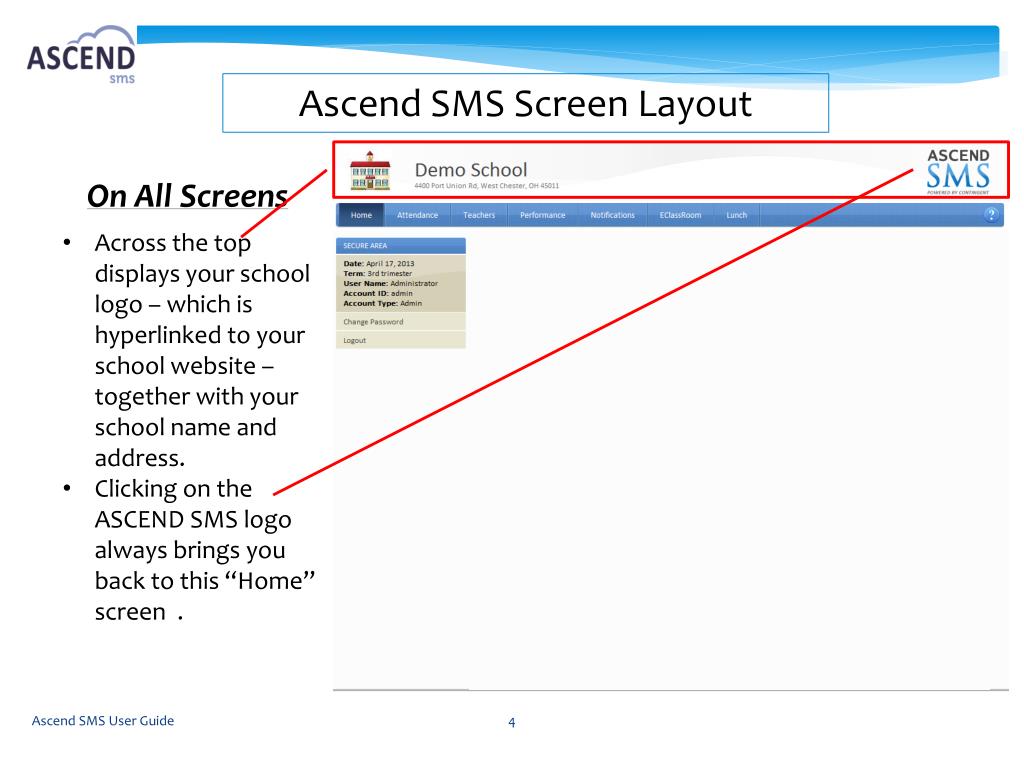The image size is (1024, 768).
Task: Click the page number 4
Action: pos(511,722)
